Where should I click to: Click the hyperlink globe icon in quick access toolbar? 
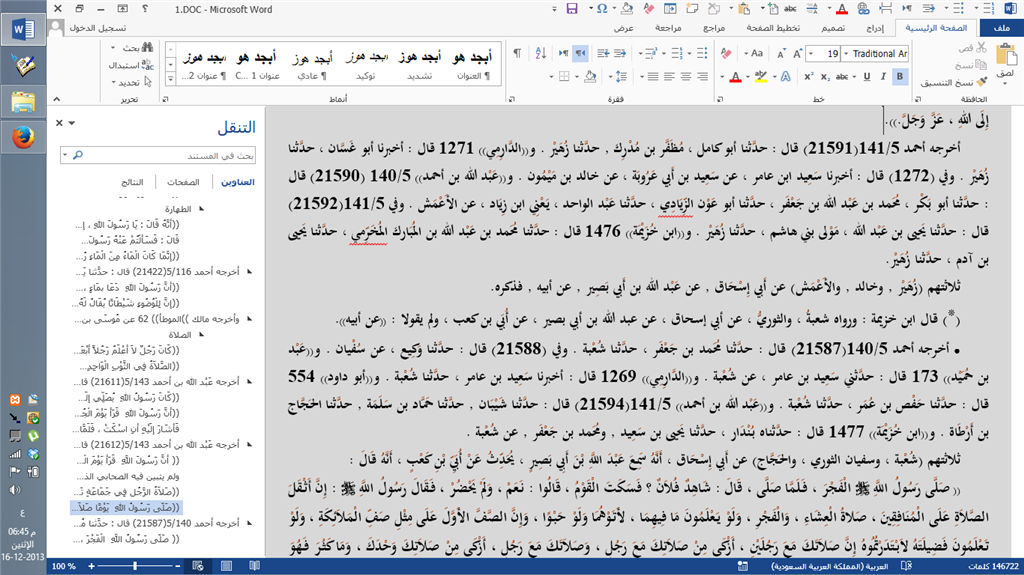pos(863,8)
